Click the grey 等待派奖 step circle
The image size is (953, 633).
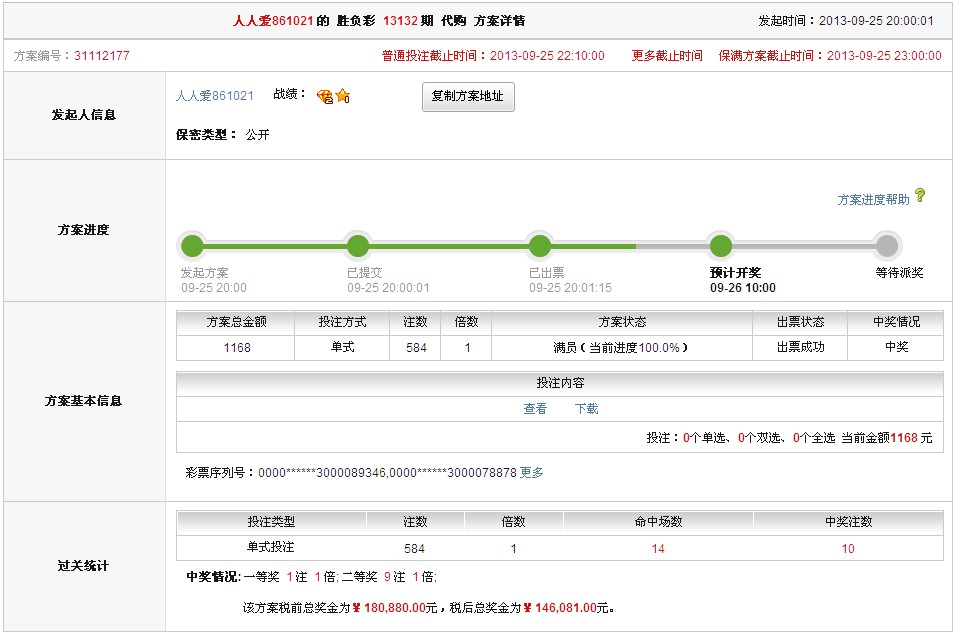tap(886, 246)
